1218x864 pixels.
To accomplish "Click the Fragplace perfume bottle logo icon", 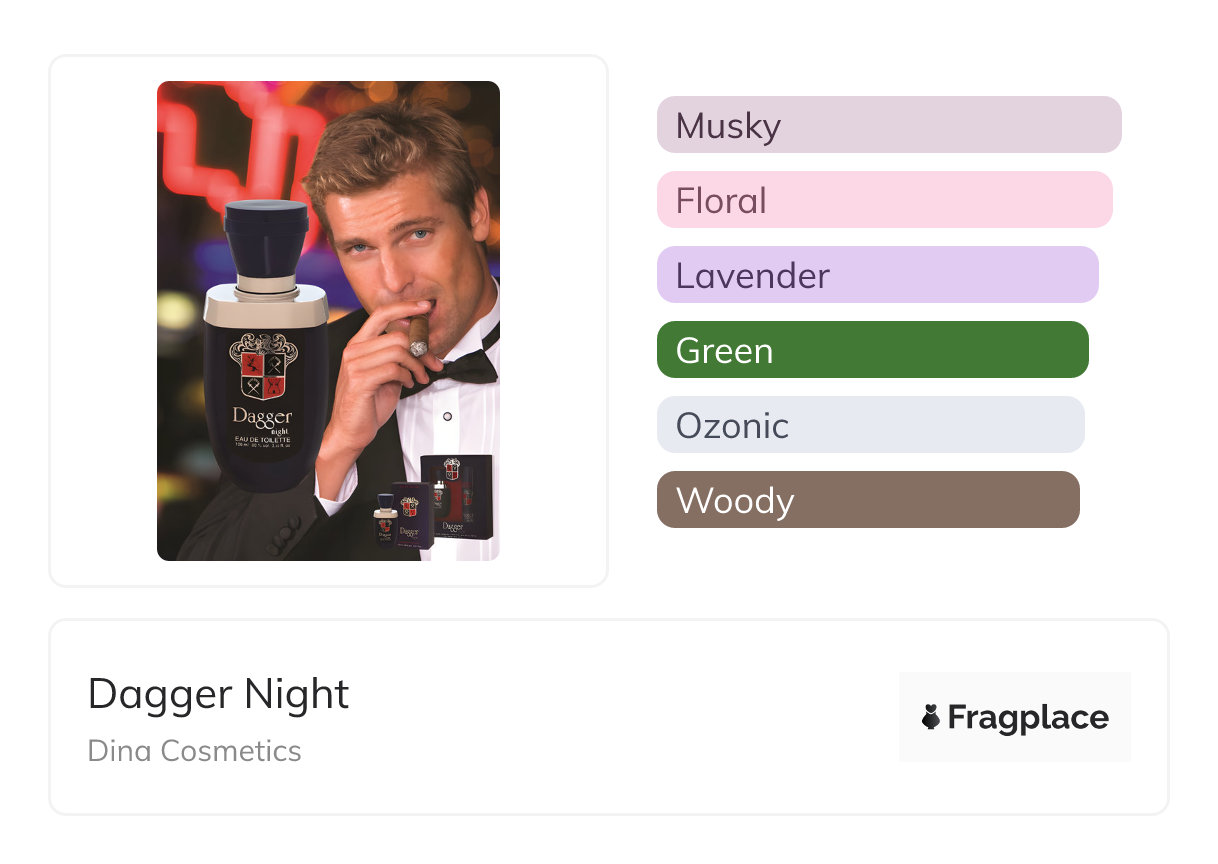I will click(x=931, y=717).
